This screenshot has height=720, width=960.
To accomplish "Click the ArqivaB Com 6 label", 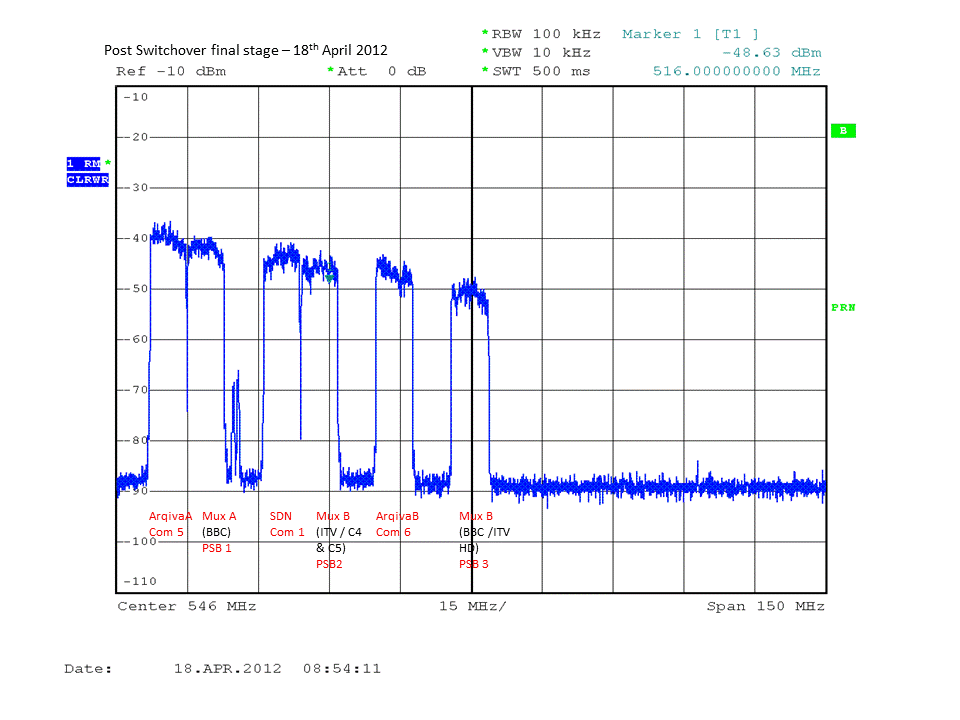I will tap(396, 524).
